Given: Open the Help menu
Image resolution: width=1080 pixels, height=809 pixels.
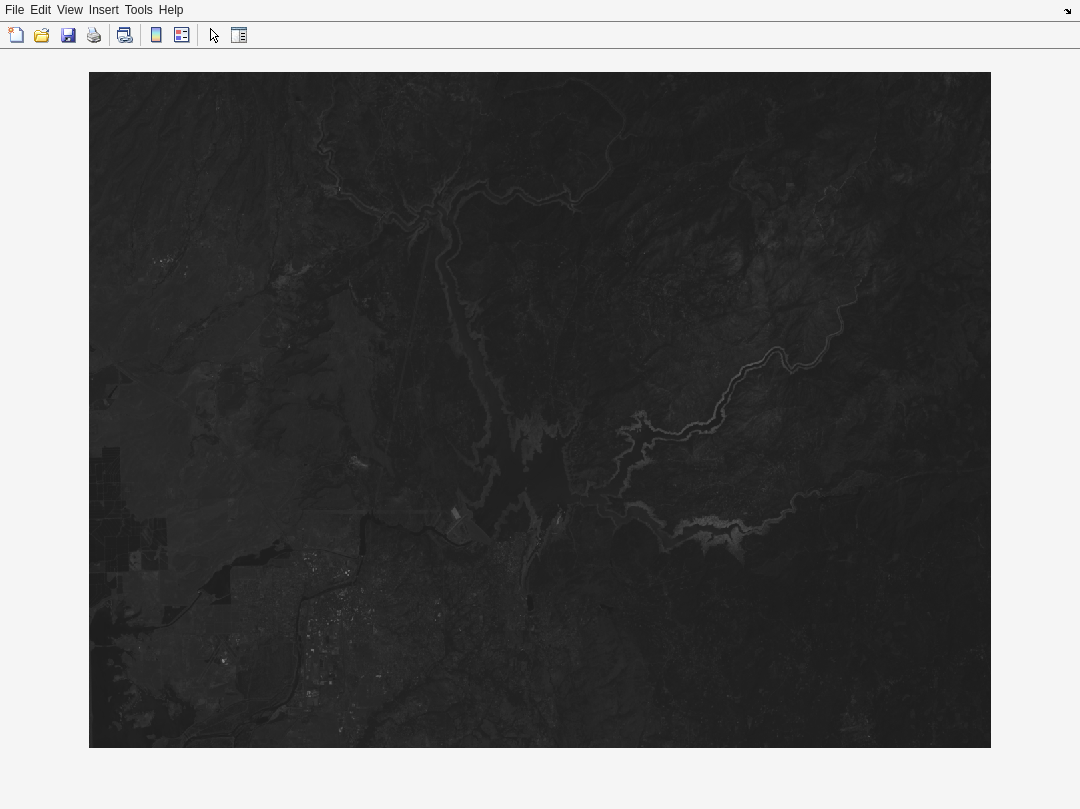Looking at the screenshot, I should (x=171, y=10).
